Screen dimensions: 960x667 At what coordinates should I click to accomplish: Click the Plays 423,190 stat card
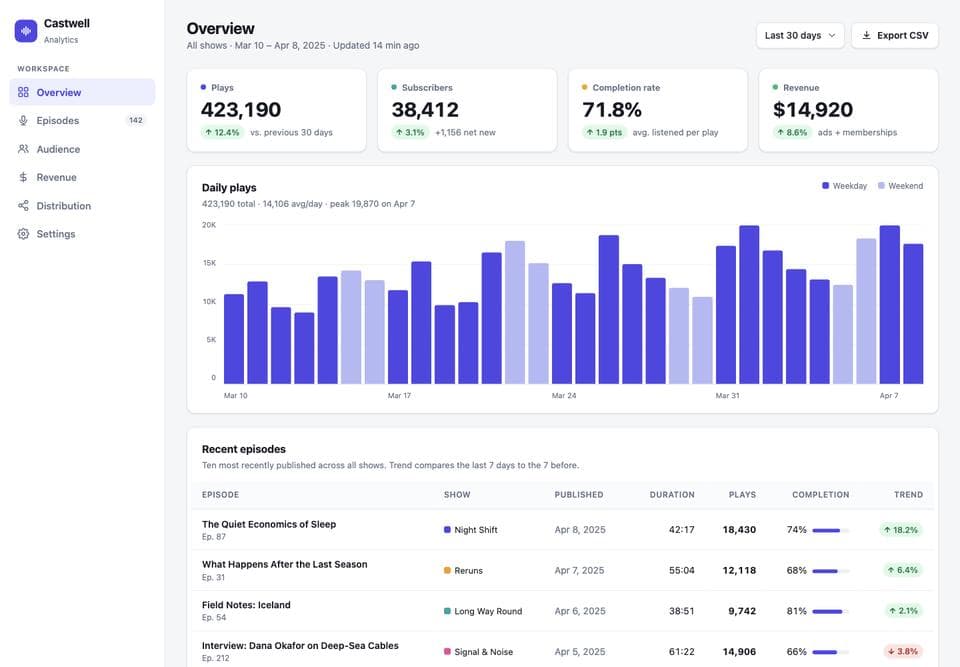pyautogui.click(x=277, y=110)
